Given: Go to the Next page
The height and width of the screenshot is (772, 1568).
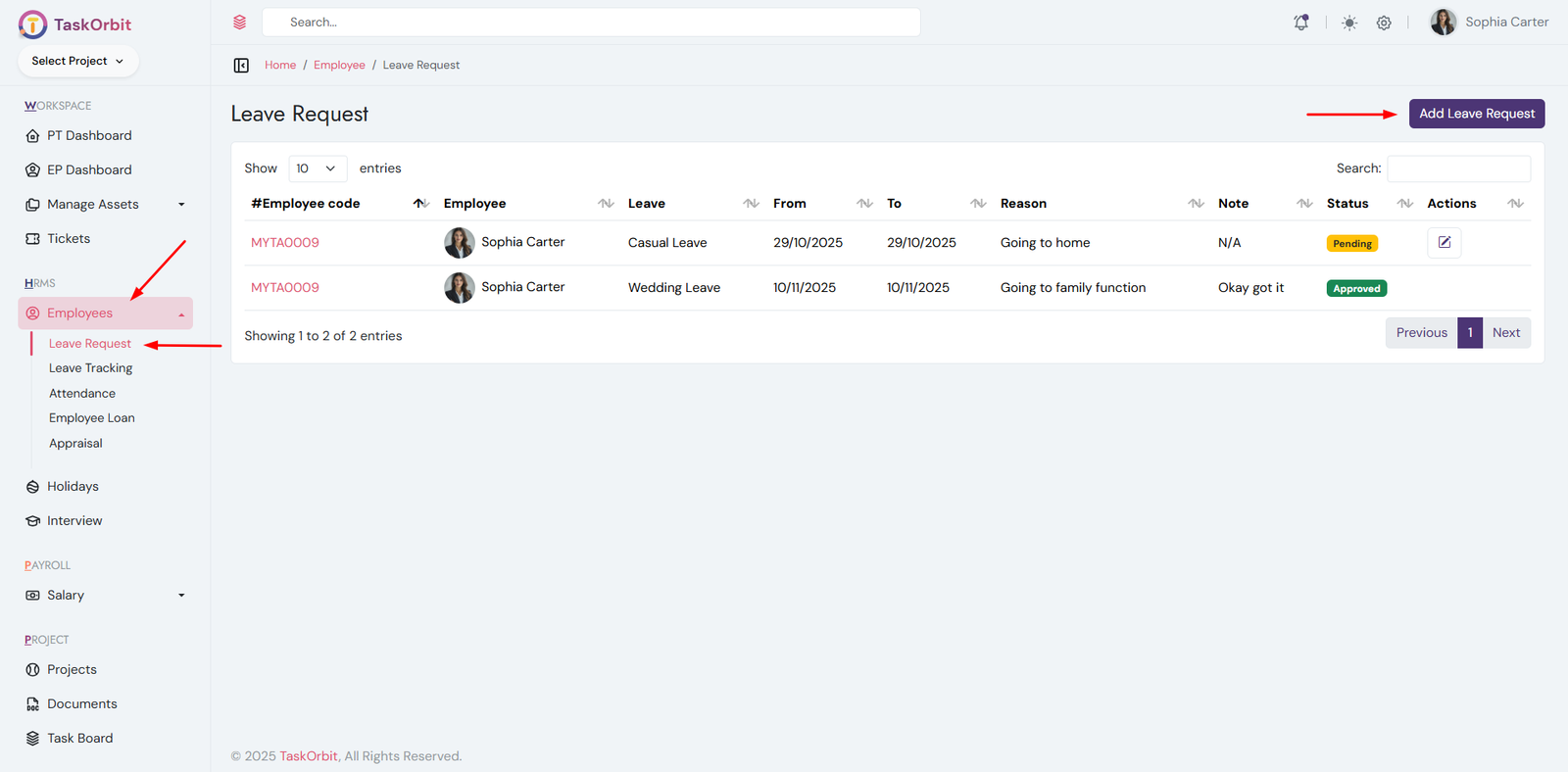Looking at the screenshot, I should (1506, 333).
